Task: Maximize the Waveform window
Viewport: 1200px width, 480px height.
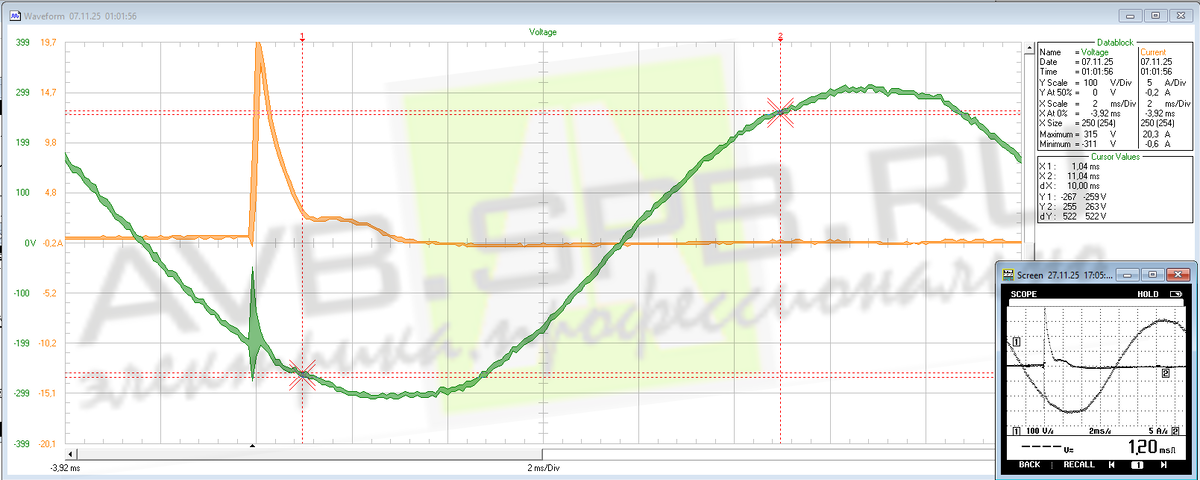Action: (x=1154, y=16)
